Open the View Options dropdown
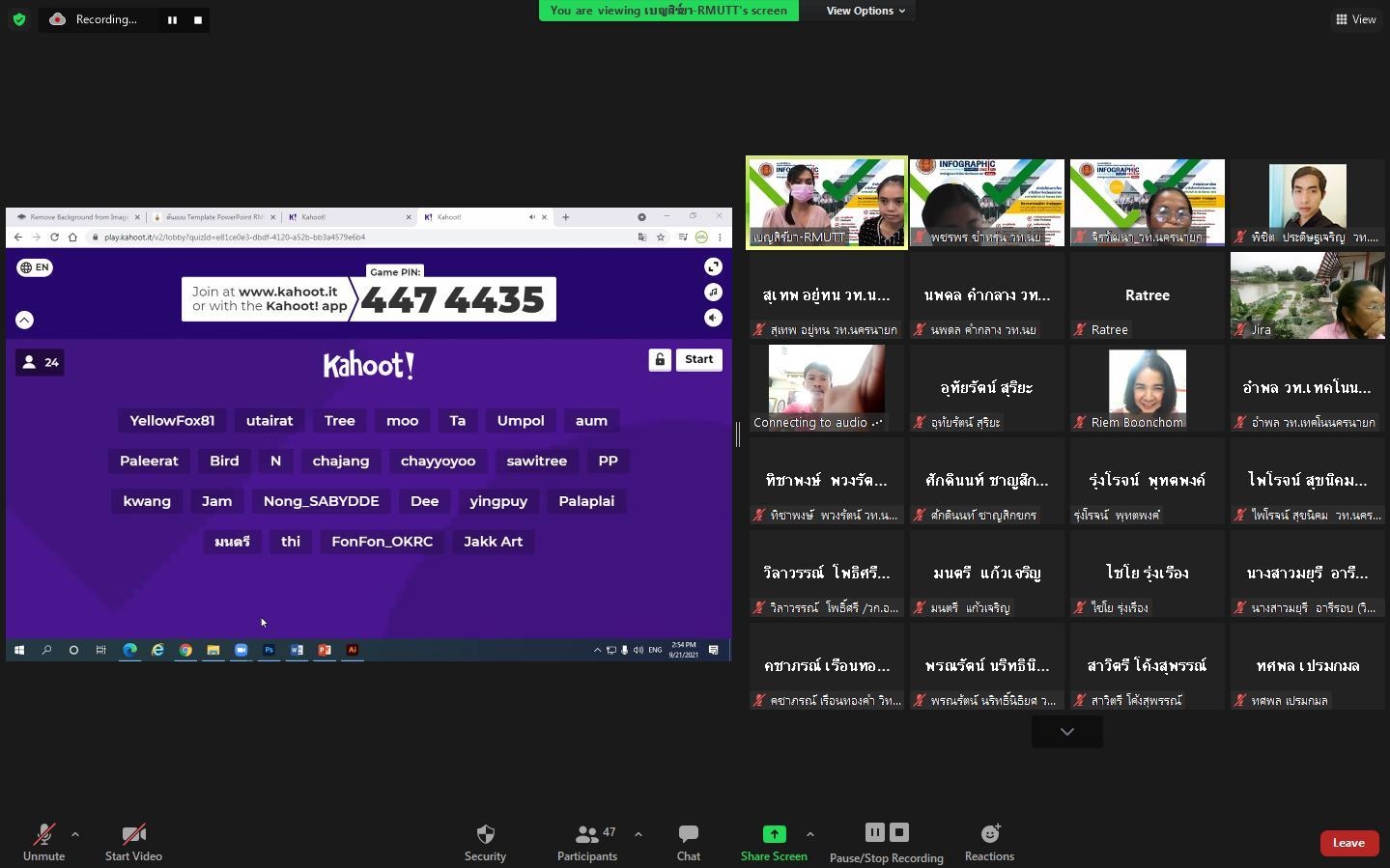Screen dimensions: 1390x868 click(x=865, y=11)
